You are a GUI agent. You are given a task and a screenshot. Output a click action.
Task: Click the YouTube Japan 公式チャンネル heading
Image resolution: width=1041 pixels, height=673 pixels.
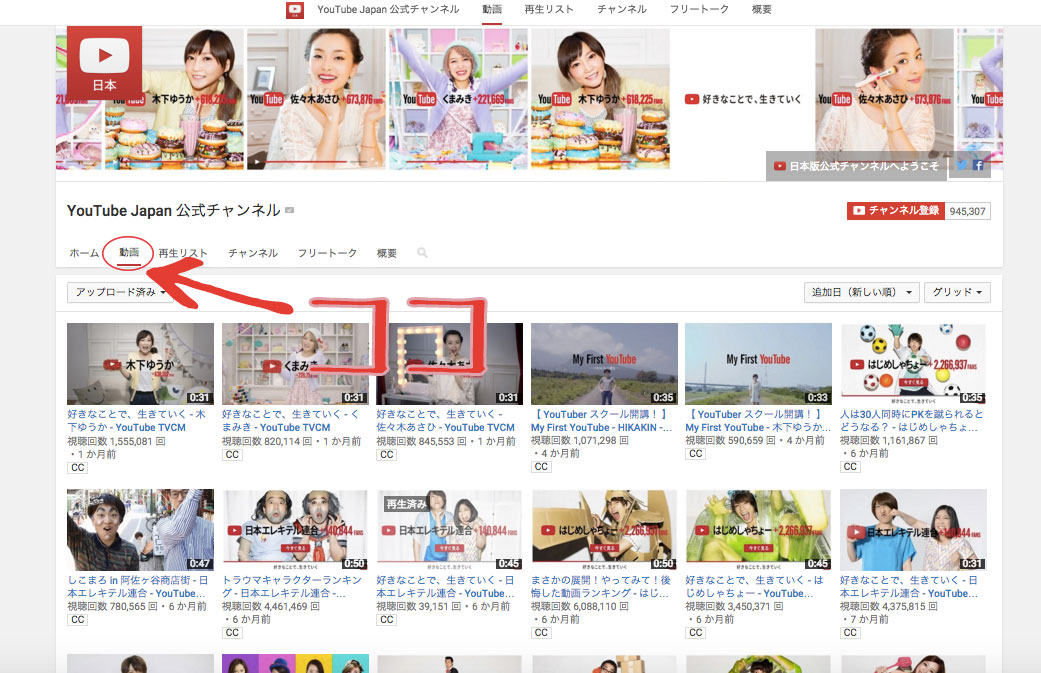(174, 210)
